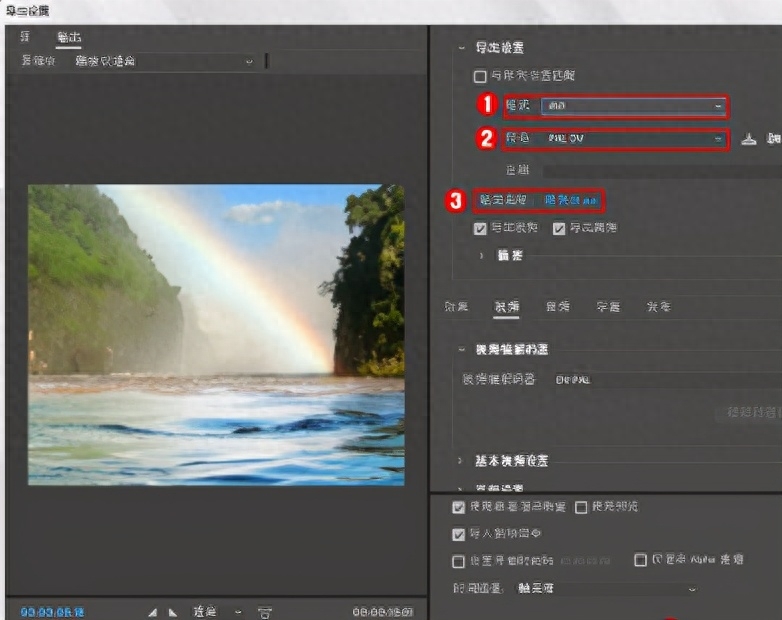Expand the Summary section

tap(481, 255)
